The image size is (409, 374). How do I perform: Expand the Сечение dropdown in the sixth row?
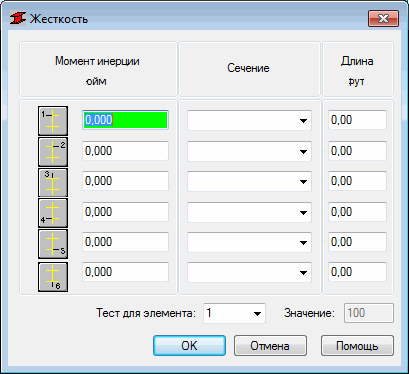249,272
